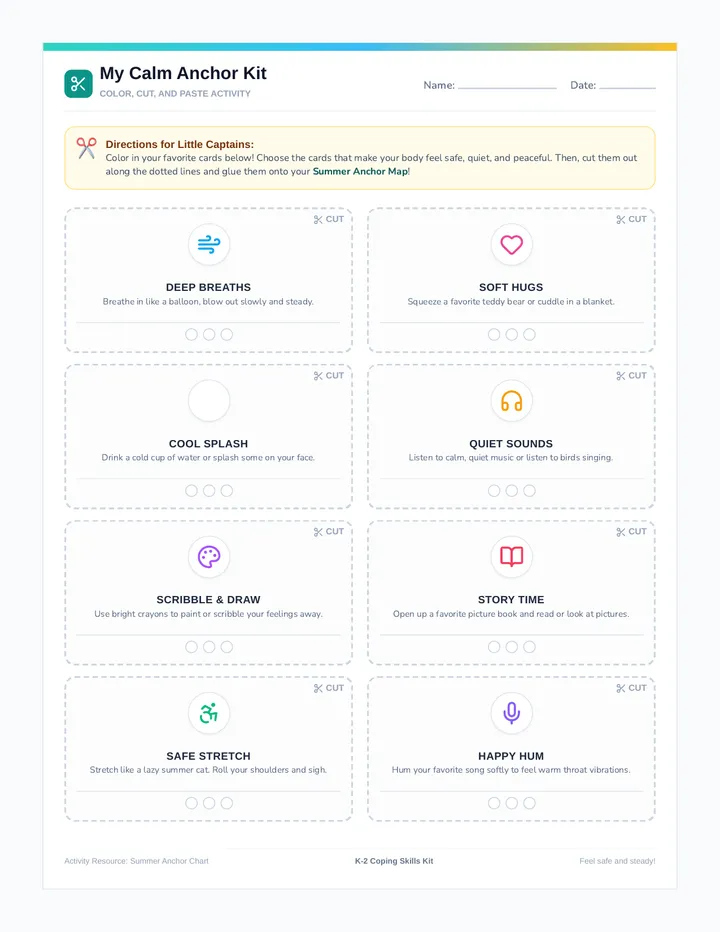Mark the first rating circle under Happy Hum
Viewport: 720px width, 932px height.
click(x=493, y=803)
